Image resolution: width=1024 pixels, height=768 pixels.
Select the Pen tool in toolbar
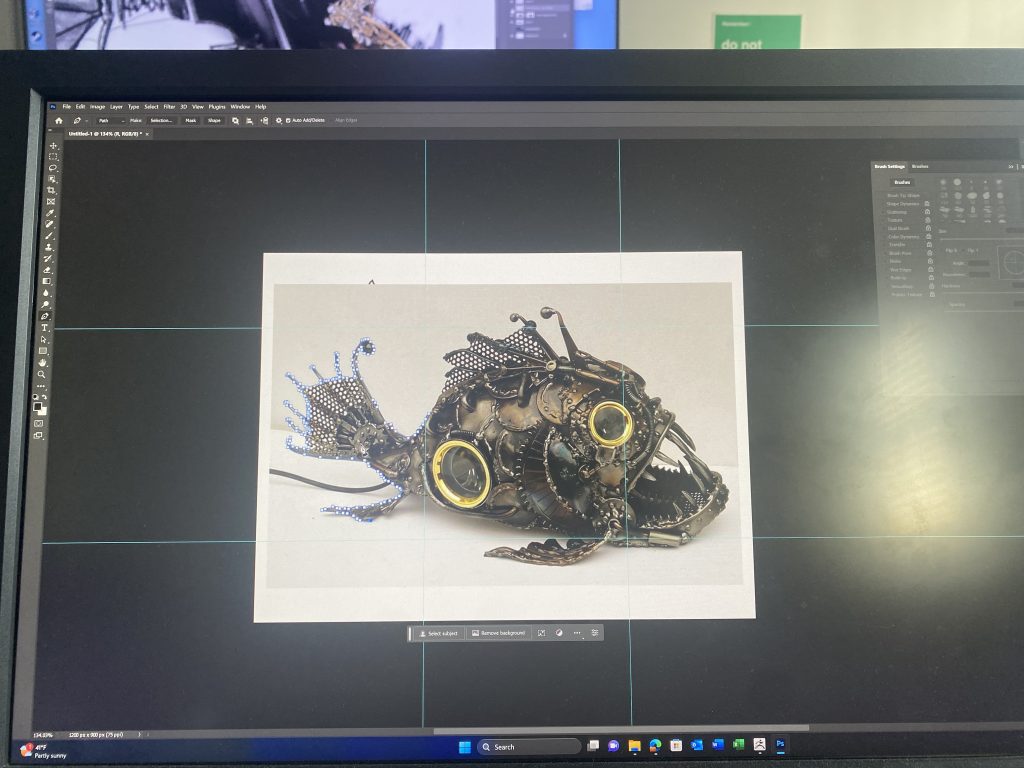click(45, 316)
